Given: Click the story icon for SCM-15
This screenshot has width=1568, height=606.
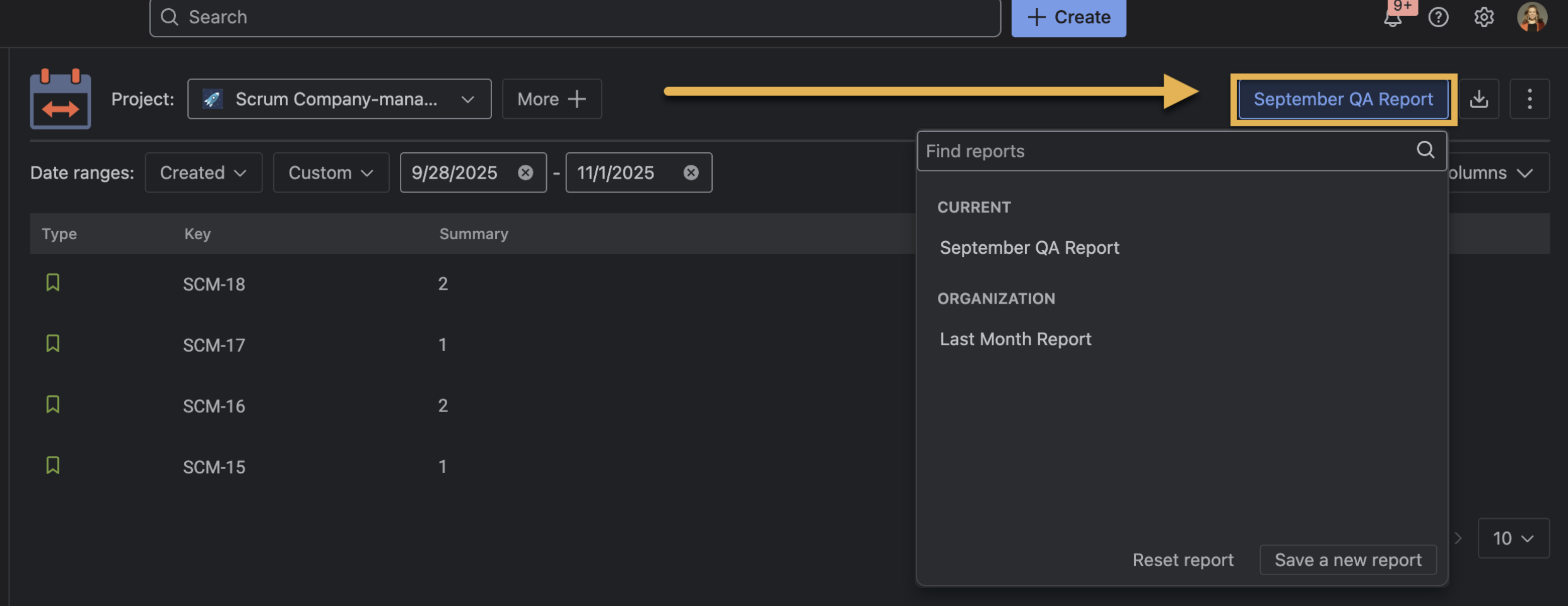Looking at the screenshot, I should coord(53,465).
